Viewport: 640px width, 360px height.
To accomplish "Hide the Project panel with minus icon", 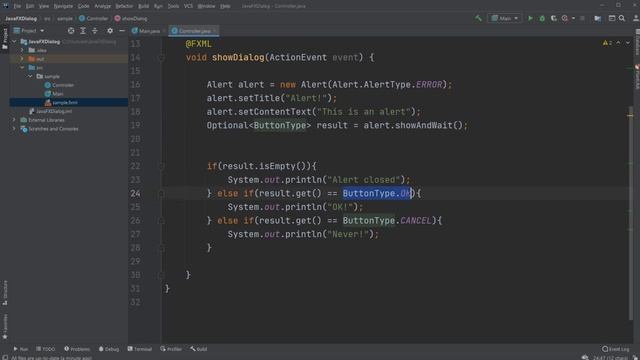I will (122, 31).
